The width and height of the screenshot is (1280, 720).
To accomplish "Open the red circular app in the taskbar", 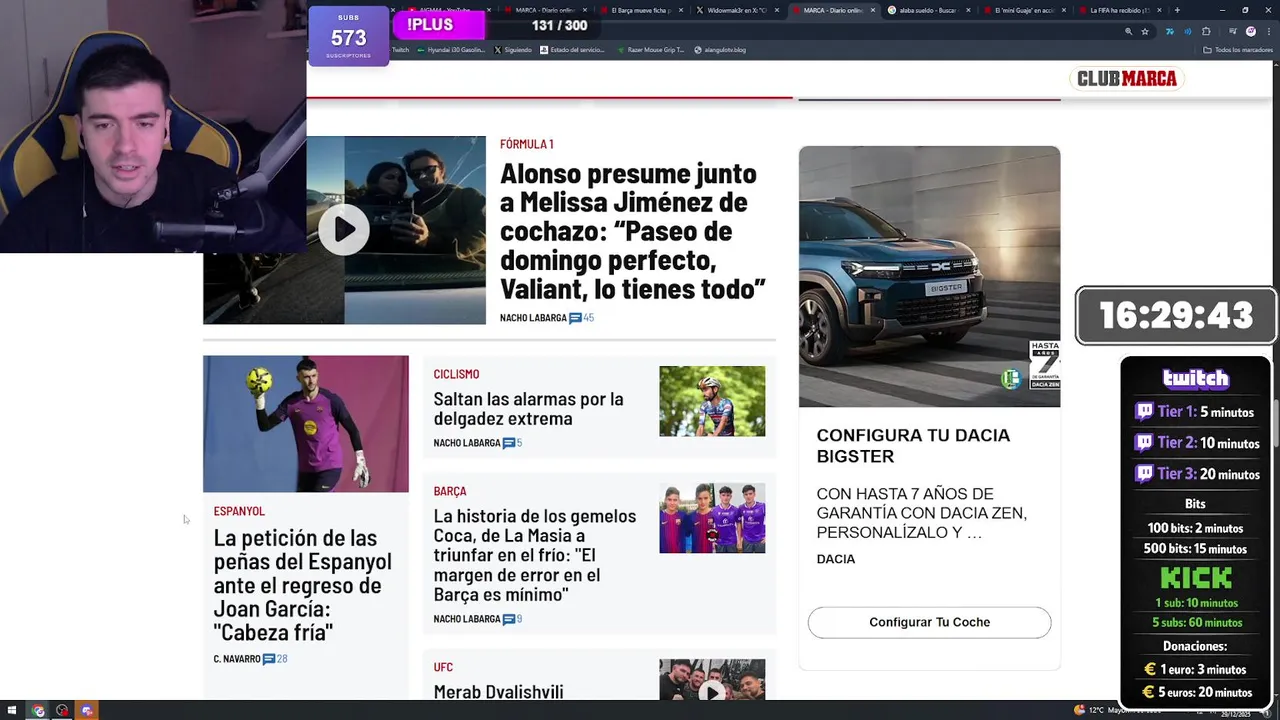I will (62, 710).
